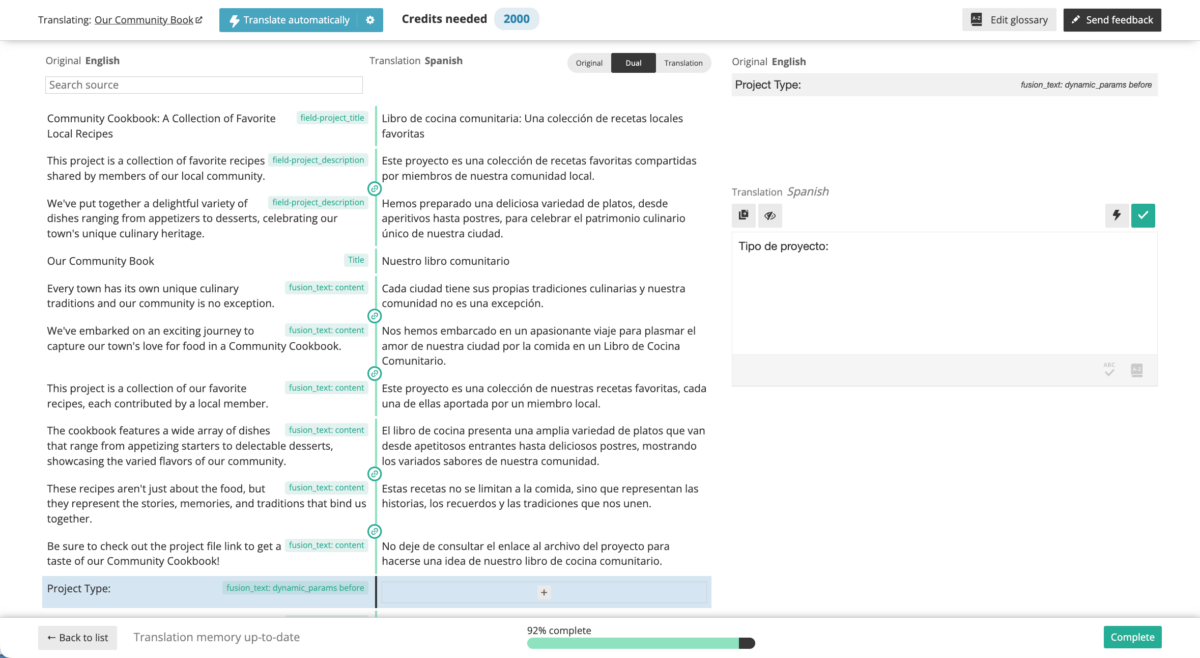Run spellcheck using the ABC icon
1200x658 pixels.
click(x=1109, y=370)
